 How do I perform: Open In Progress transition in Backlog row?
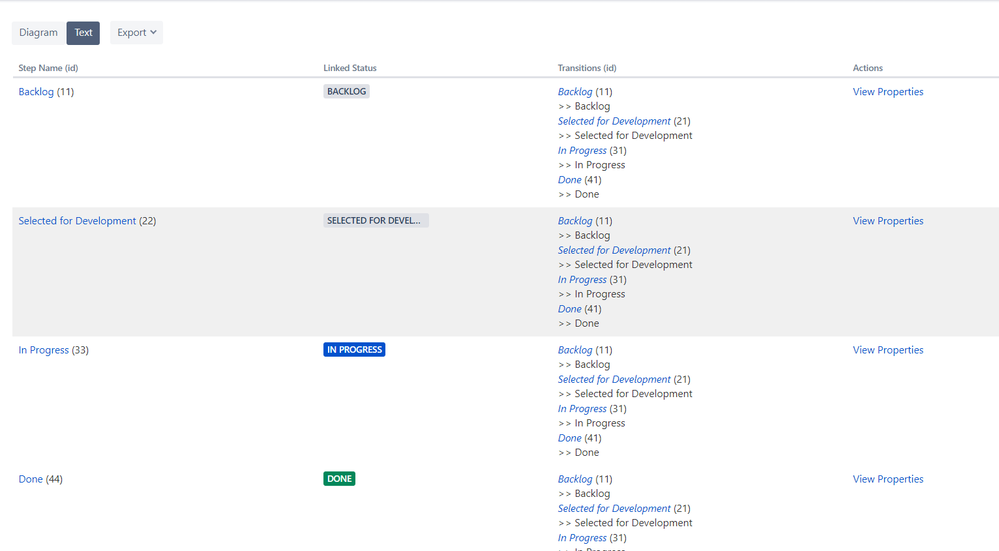coord(582,150)
